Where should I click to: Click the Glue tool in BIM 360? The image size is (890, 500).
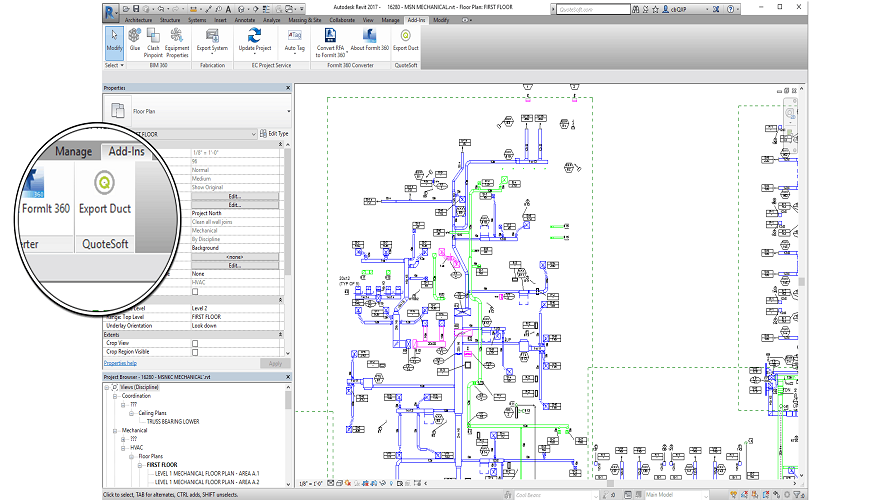click(134, 40)
